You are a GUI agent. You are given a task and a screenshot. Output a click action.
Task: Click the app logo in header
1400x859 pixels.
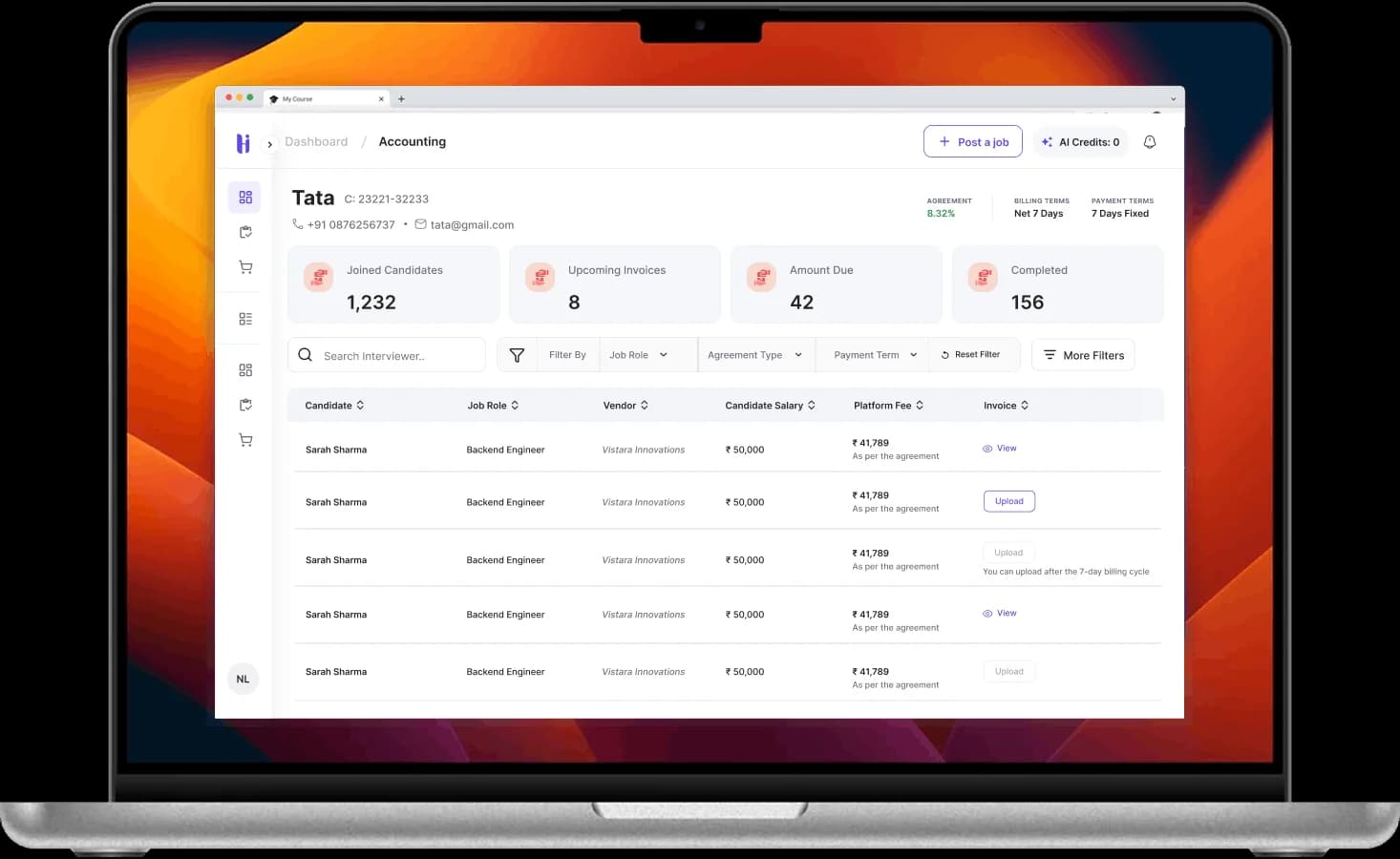243,143
